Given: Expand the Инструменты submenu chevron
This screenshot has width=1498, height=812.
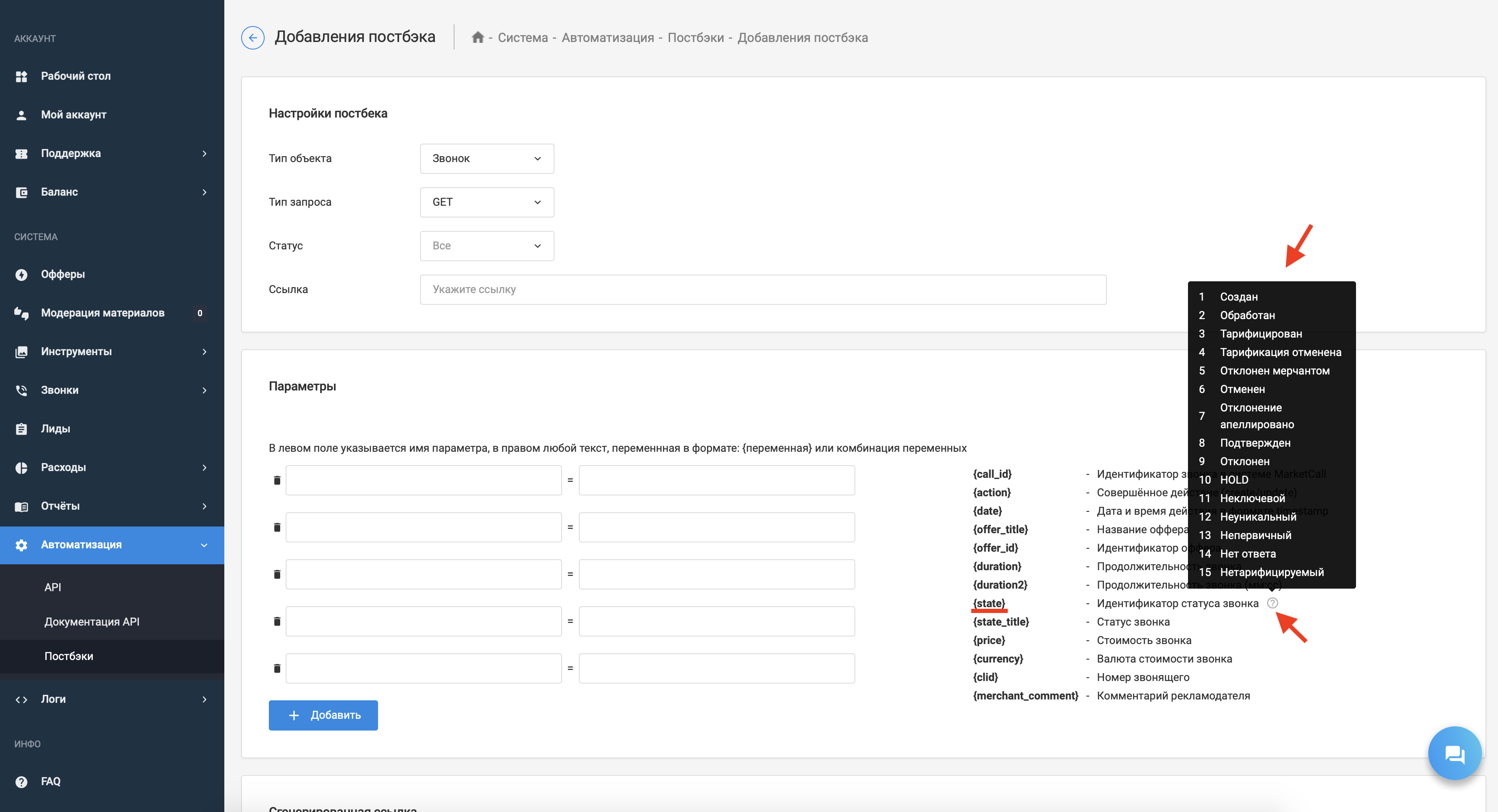Looking at the screenshot, I should click(x=204, y=352).
